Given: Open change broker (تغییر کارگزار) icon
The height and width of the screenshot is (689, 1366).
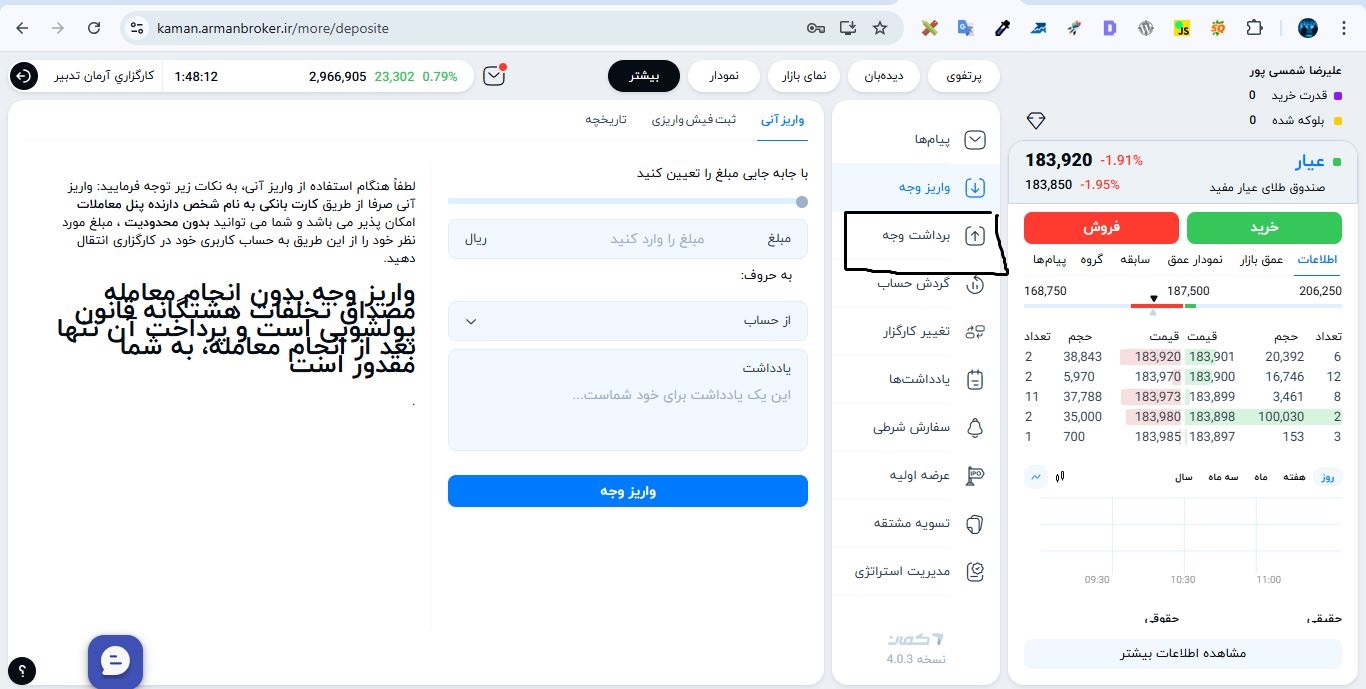Looking at the screenshot, I should tap(975, 332).
